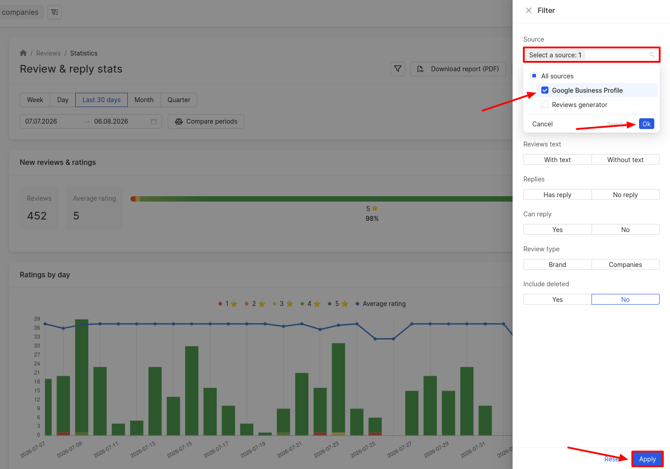The image size is (670, 469).
Task: Click the Apply filter button
Action: [647, 459]
